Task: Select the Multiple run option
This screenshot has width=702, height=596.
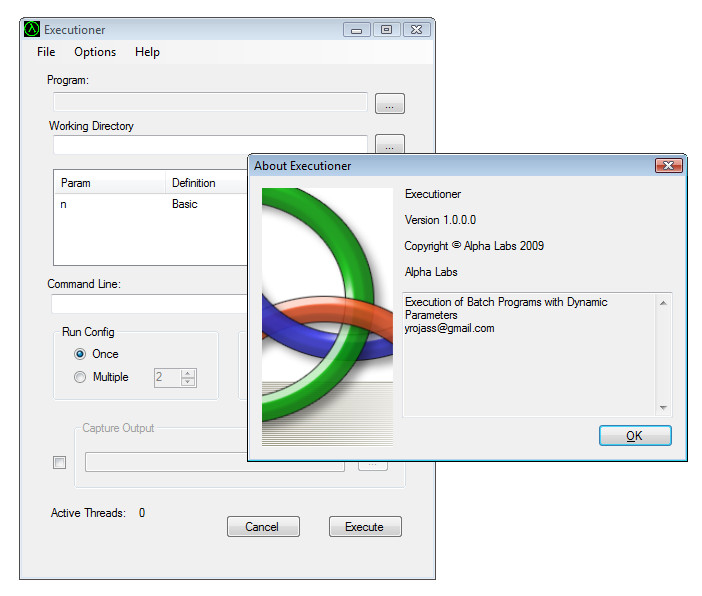Action: [x=101, y=377]
